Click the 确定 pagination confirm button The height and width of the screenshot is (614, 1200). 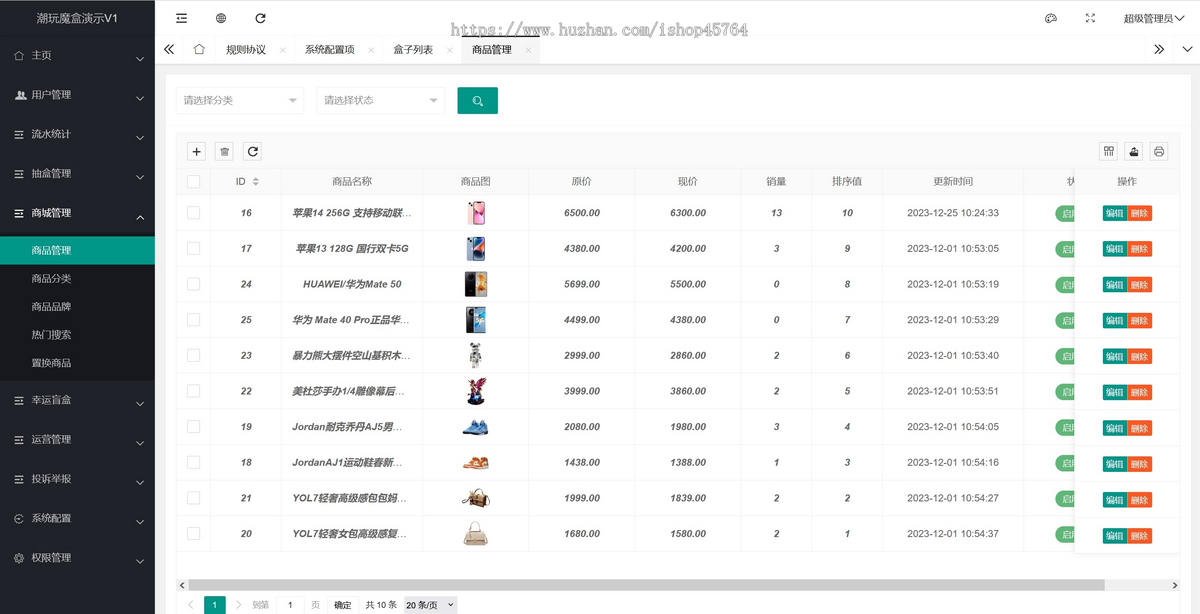point(343,605)
